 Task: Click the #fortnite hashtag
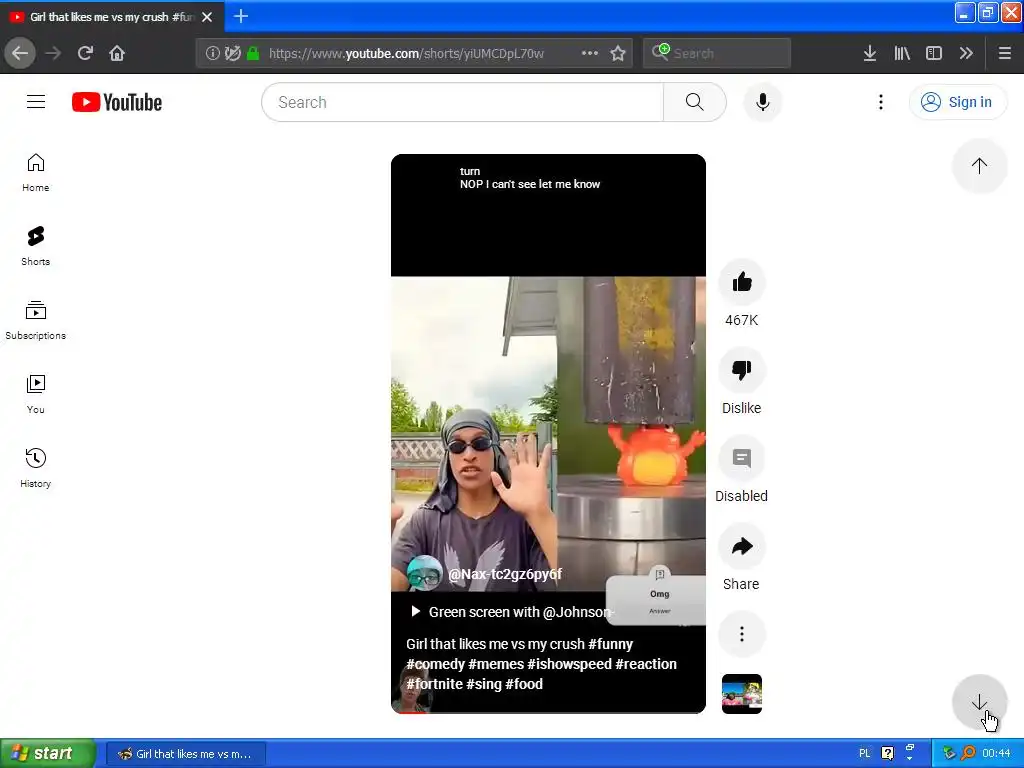pos(434,684)
